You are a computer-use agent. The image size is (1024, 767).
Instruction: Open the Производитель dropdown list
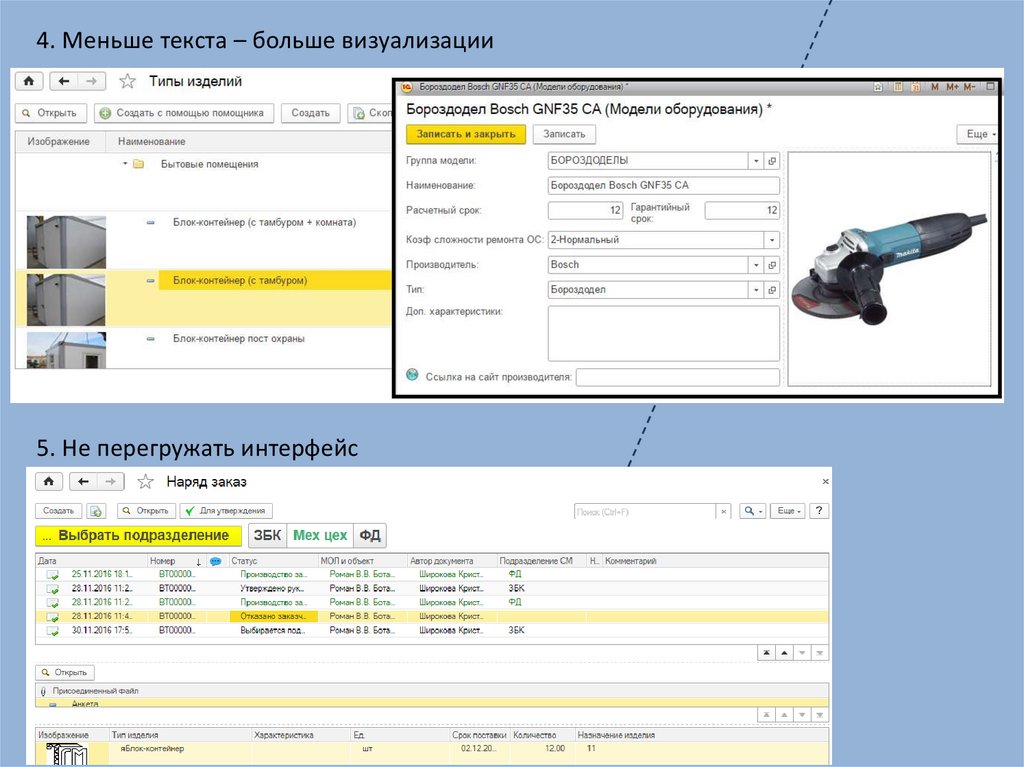coord(756,265)
